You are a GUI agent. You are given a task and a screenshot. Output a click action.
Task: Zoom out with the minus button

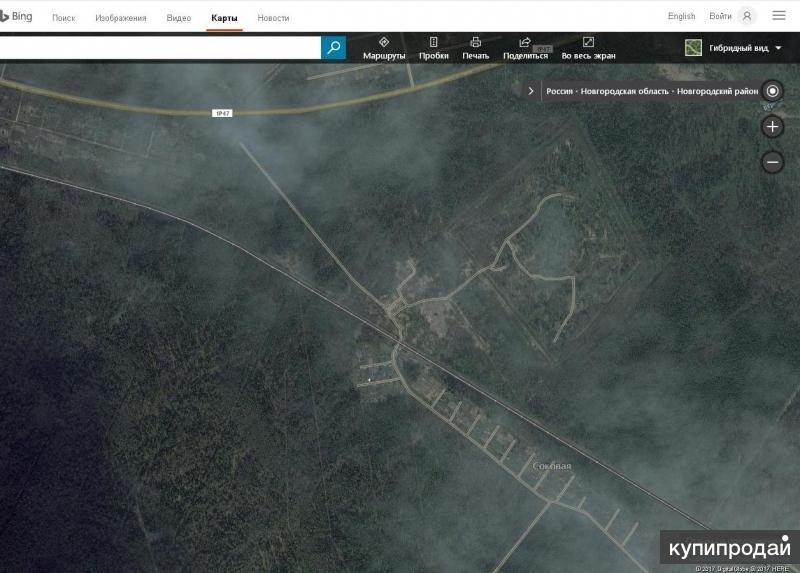point(772,162)
